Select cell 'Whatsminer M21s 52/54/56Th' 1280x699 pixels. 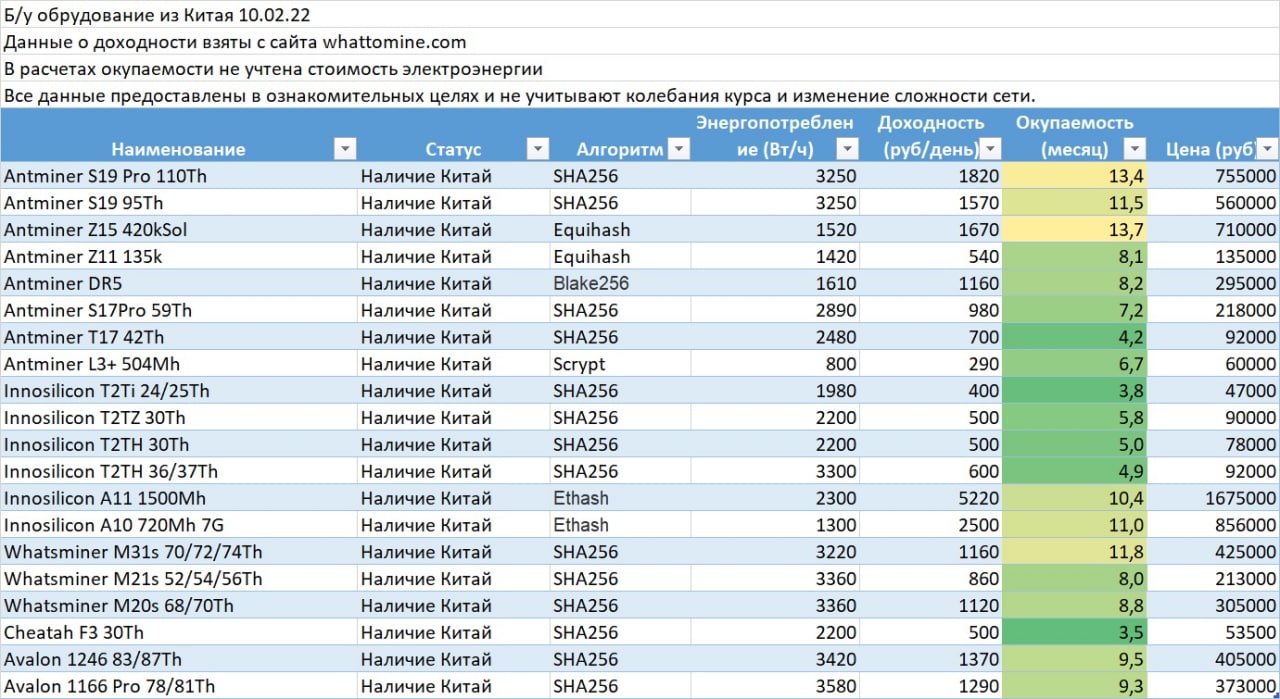coord(179,579)
